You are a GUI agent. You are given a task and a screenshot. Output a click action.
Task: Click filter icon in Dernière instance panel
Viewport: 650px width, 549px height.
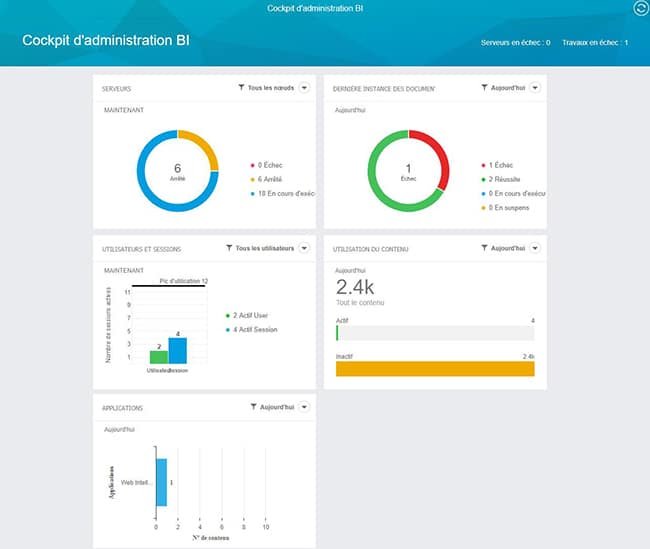[484, 87]
